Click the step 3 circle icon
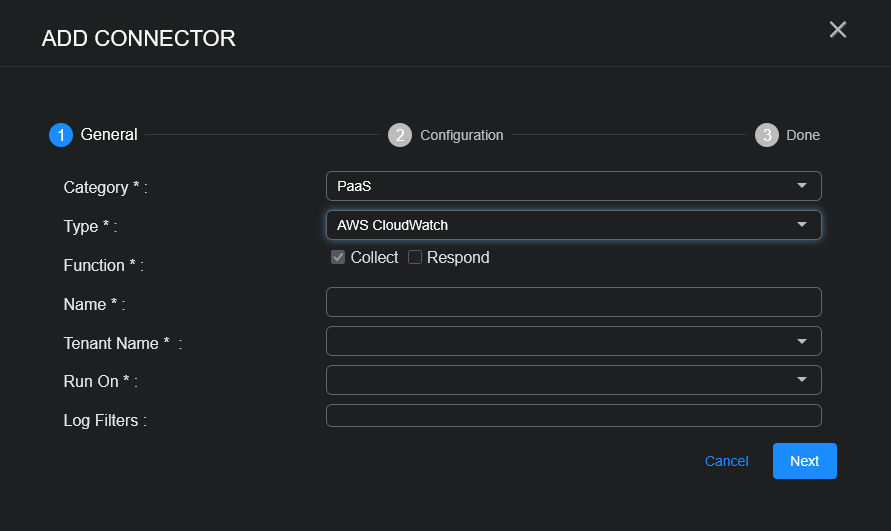The width and height of the screenshot is (891, 531). click(x=767, y=135)
